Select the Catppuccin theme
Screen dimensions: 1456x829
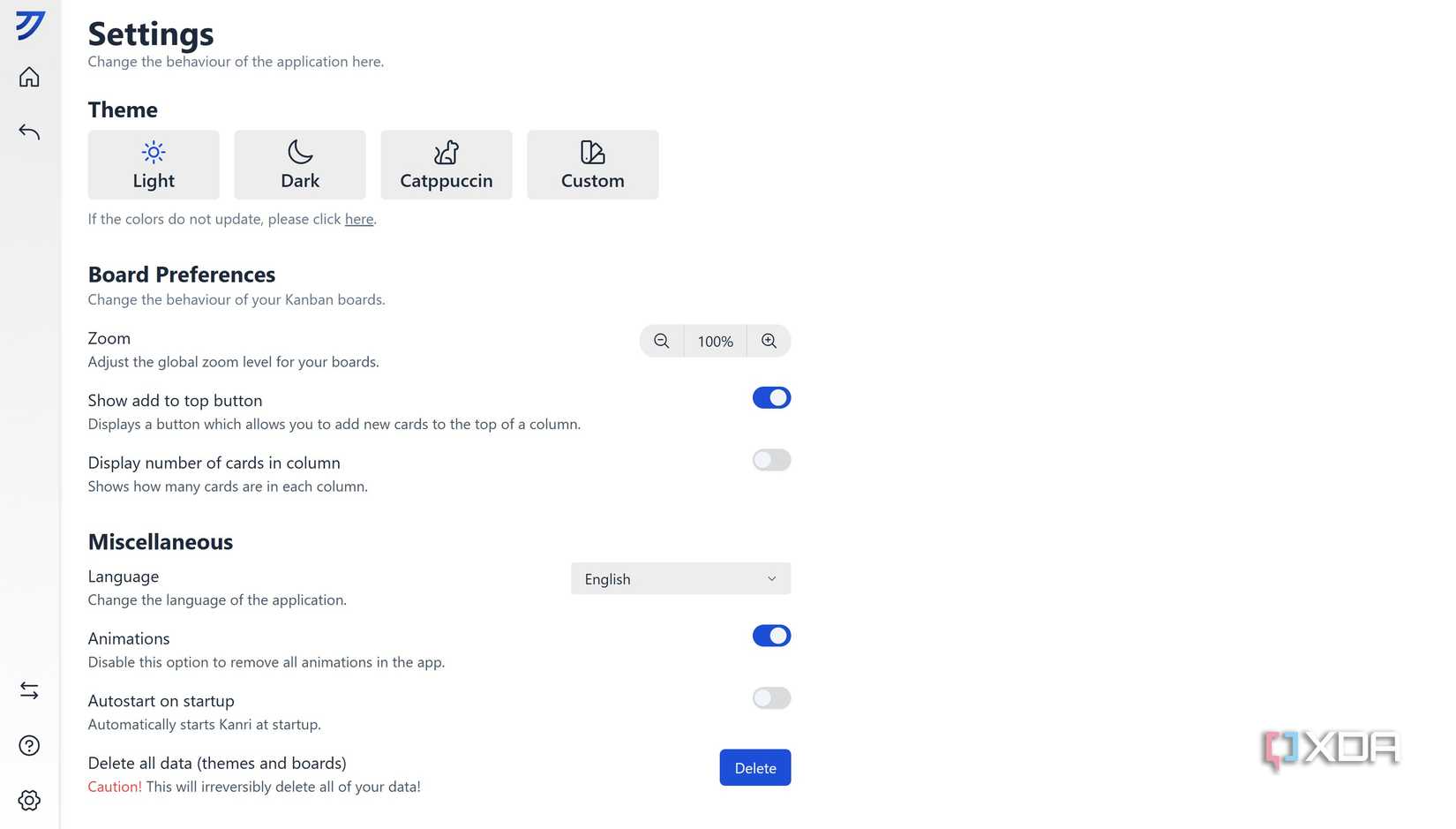[x=446, y=164]
